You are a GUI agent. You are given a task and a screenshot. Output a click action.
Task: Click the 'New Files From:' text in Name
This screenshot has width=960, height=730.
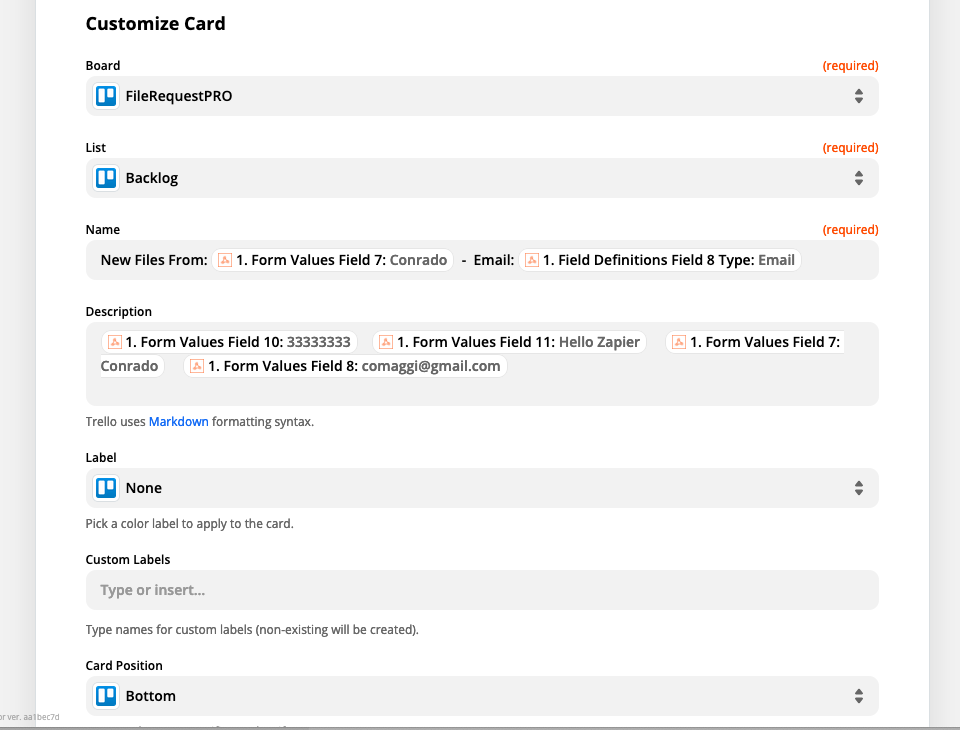coord(154,260)
